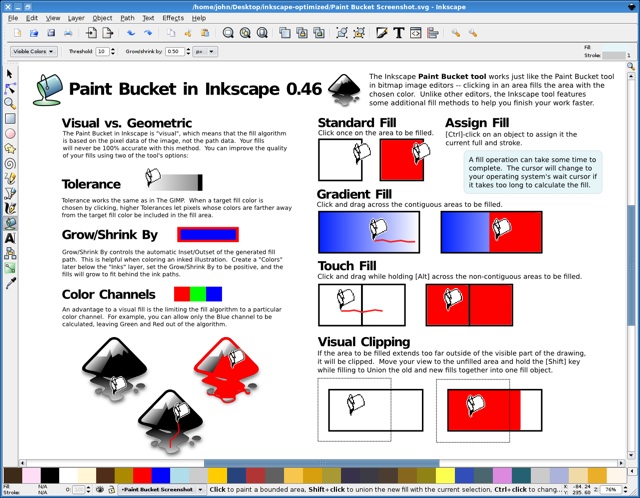Open the Align and Distribute icon
This screenshot has width=640, height=498.
click(433, 33)
